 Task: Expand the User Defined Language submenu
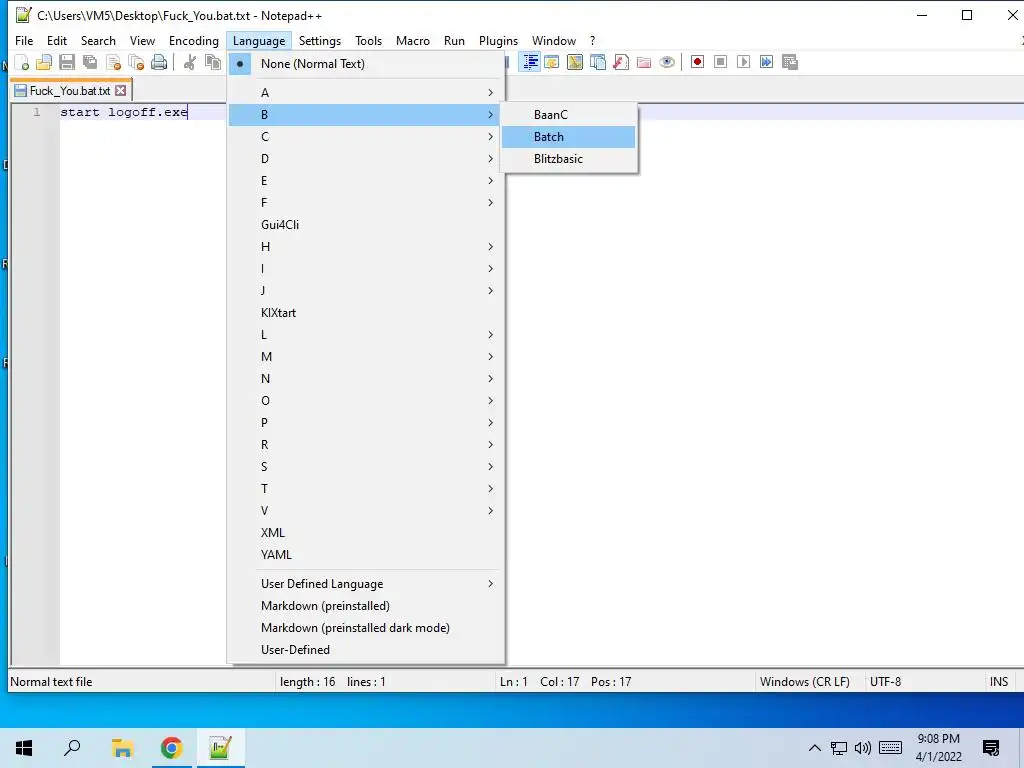pos(366,584)
